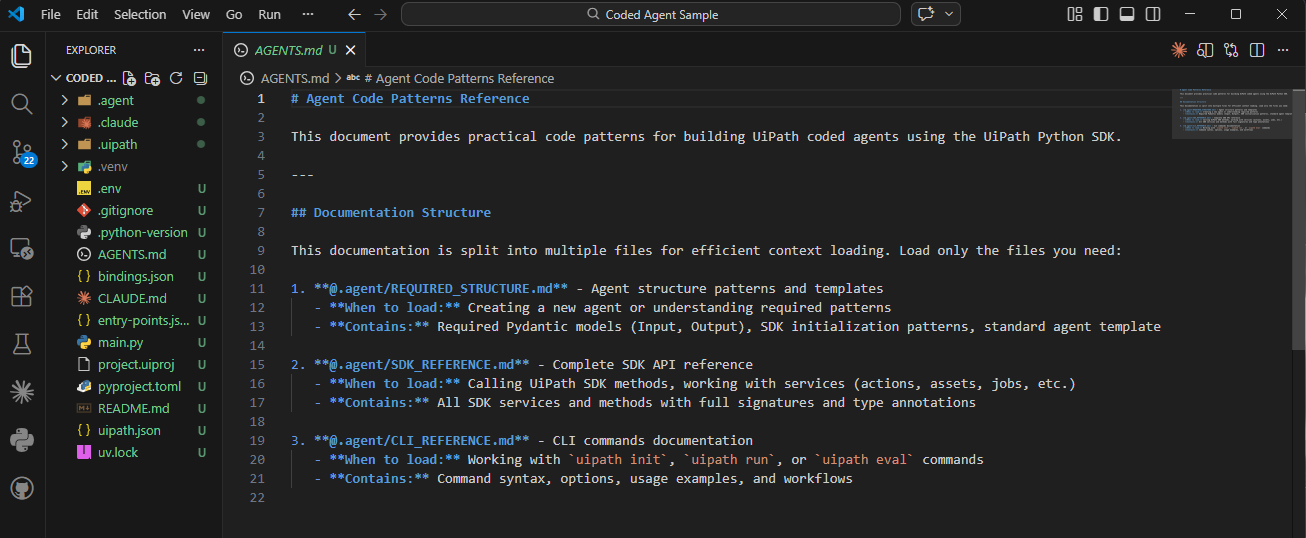Screen dimensions: 1306x538
Task: Open the Explorer view in activity bar
Action: pos(22,56)
